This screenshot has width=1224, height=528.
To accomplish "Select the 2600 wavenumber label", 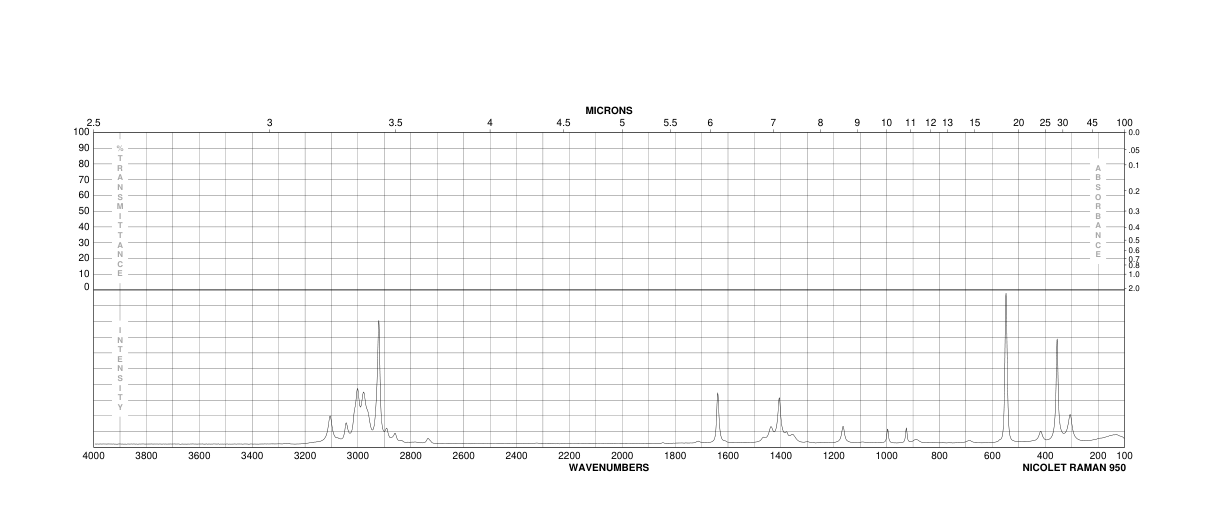I will [464, 457].
